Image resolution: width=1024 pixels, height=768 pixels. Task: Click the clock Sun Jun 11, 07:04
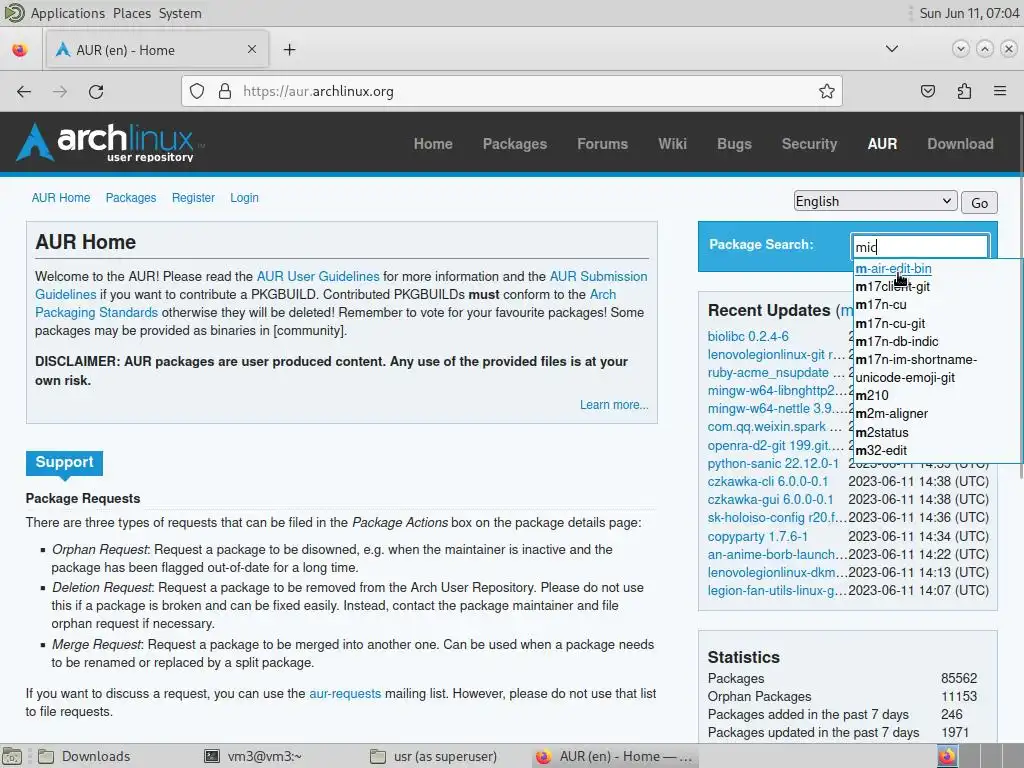[x=968, y=13]
